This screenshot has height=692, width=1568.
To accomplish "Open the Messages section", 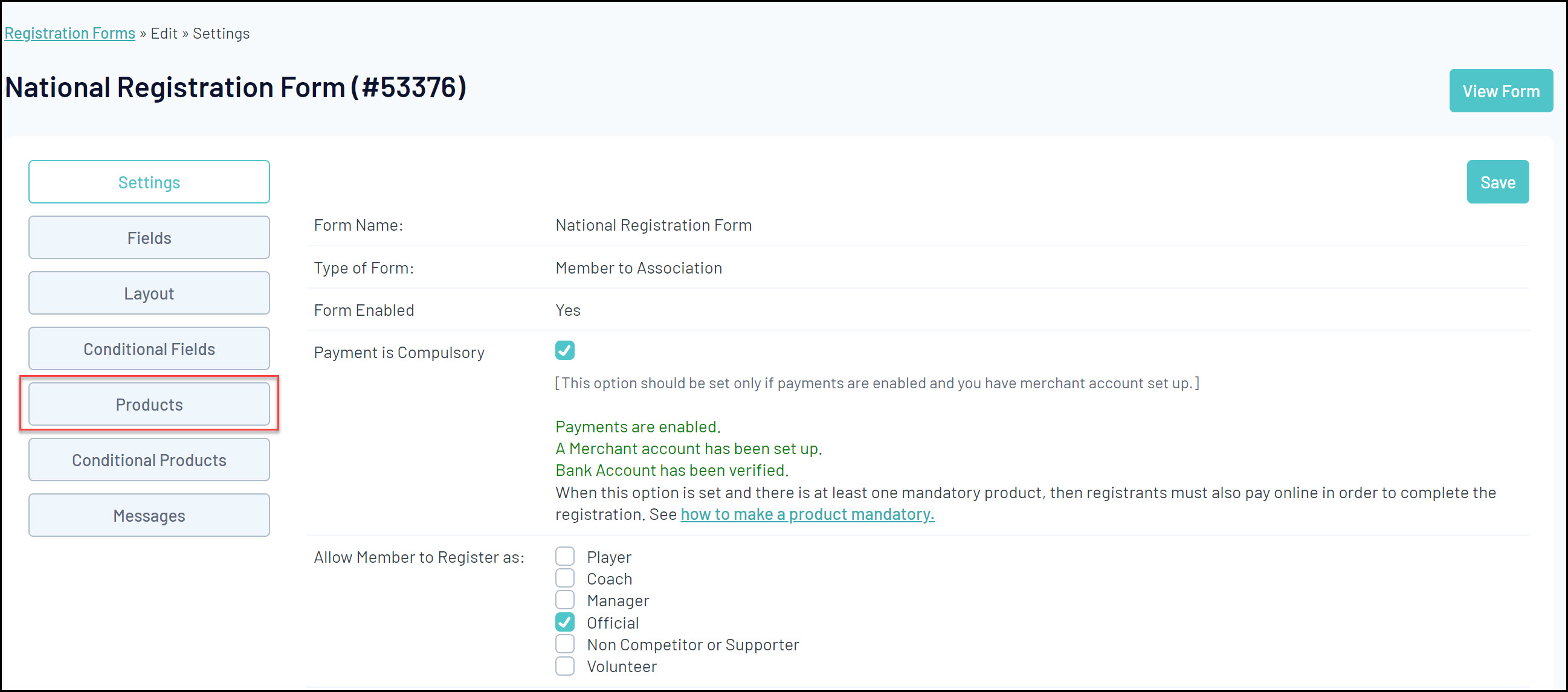I will [149, 516].
